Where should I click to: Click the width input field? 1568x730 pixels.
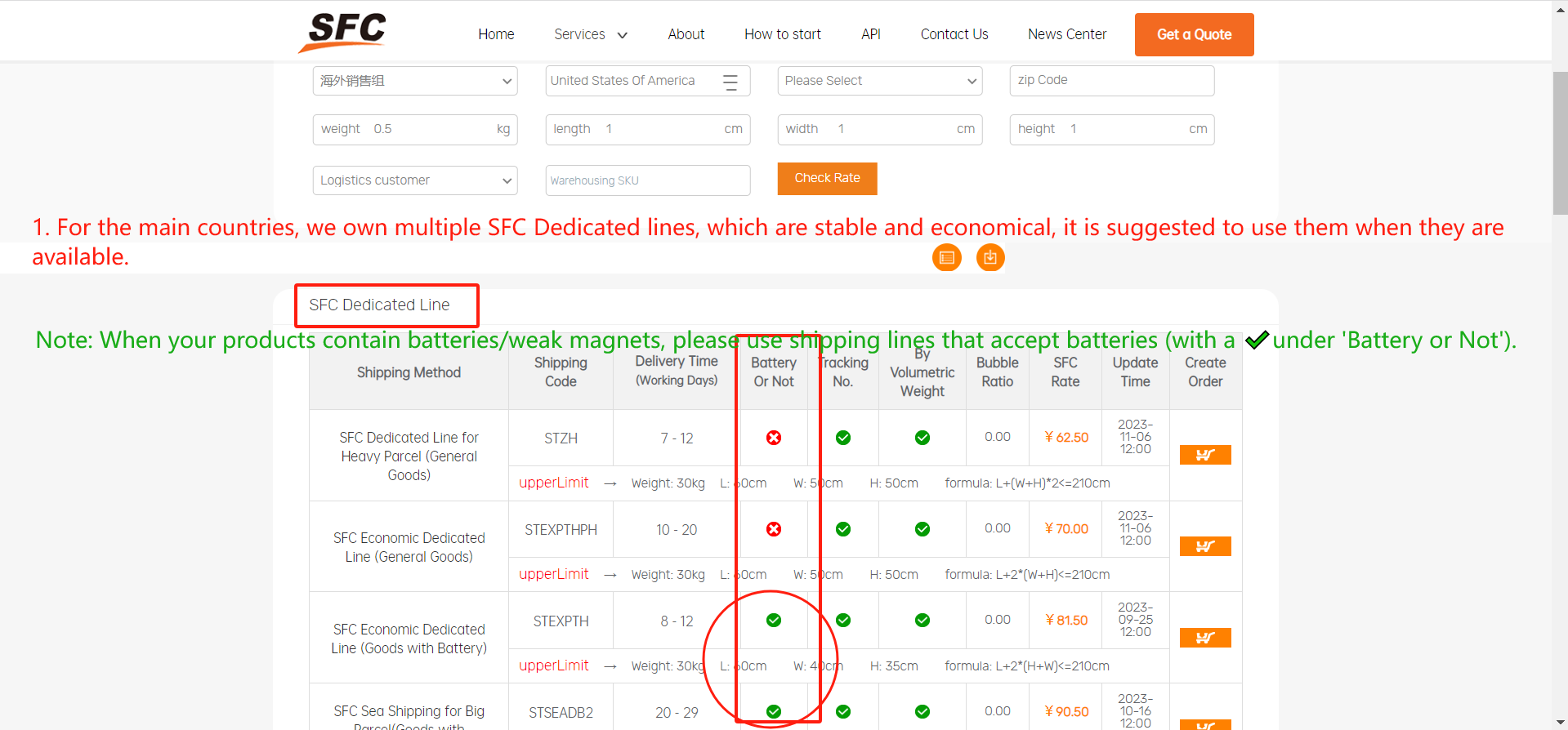point(879,129)
